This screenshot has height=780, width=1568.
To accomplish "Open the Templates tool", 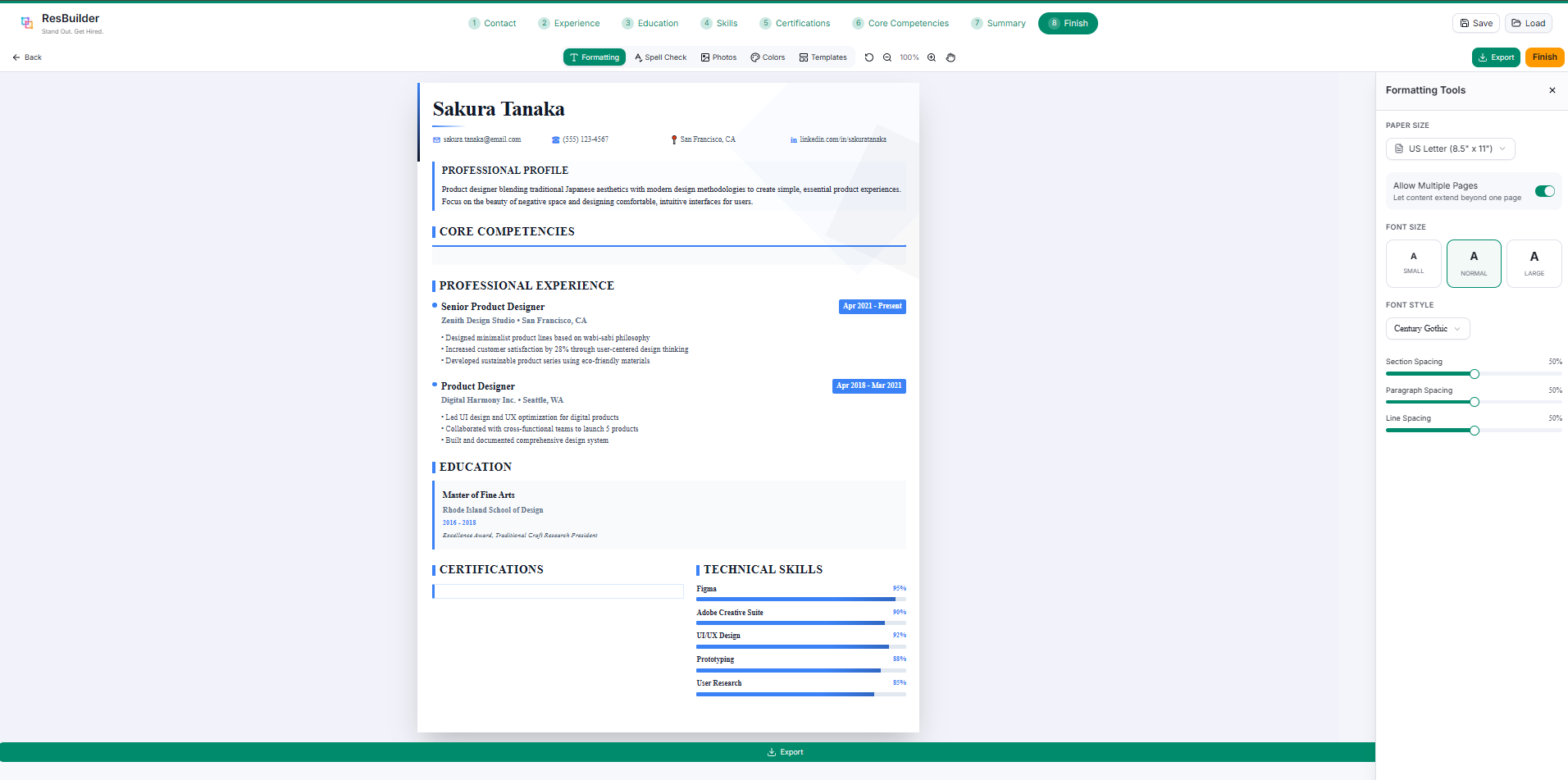I will click(823, 57).
